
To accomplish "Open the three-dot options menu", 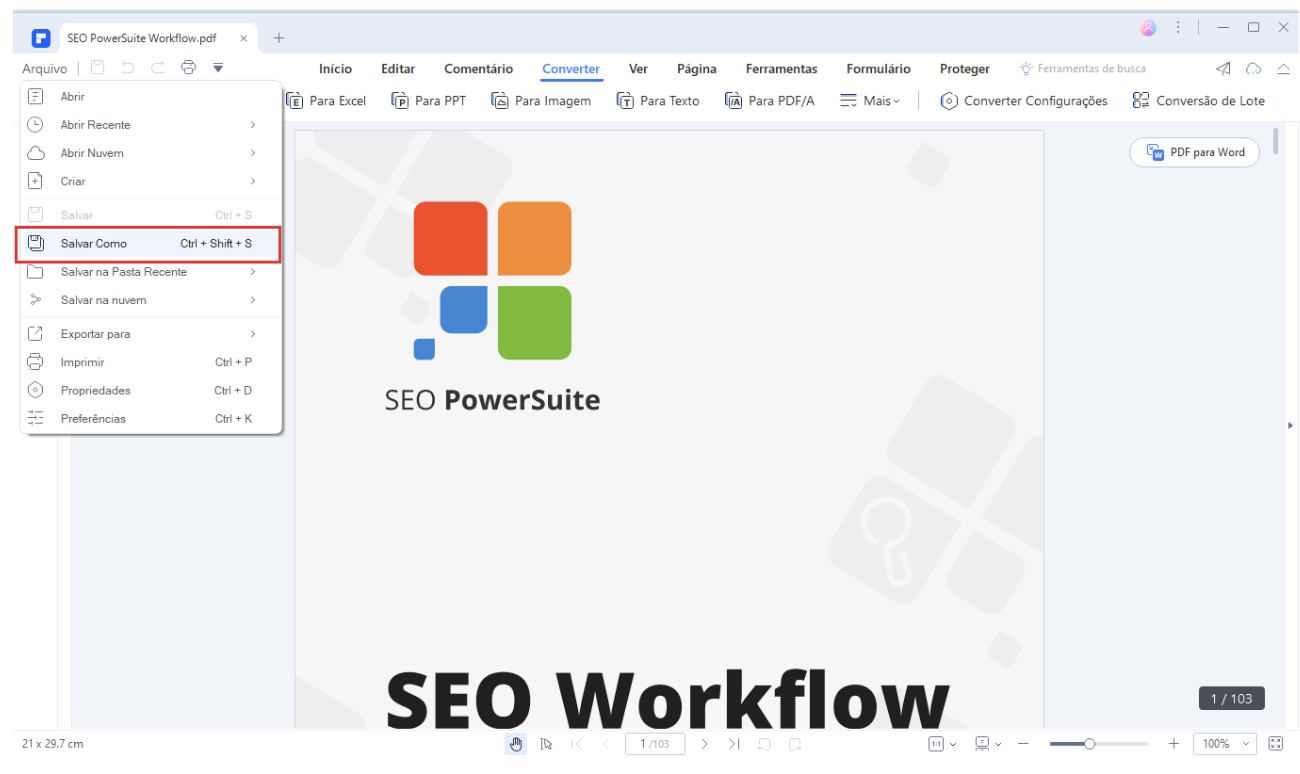I will click(1178, 28).
